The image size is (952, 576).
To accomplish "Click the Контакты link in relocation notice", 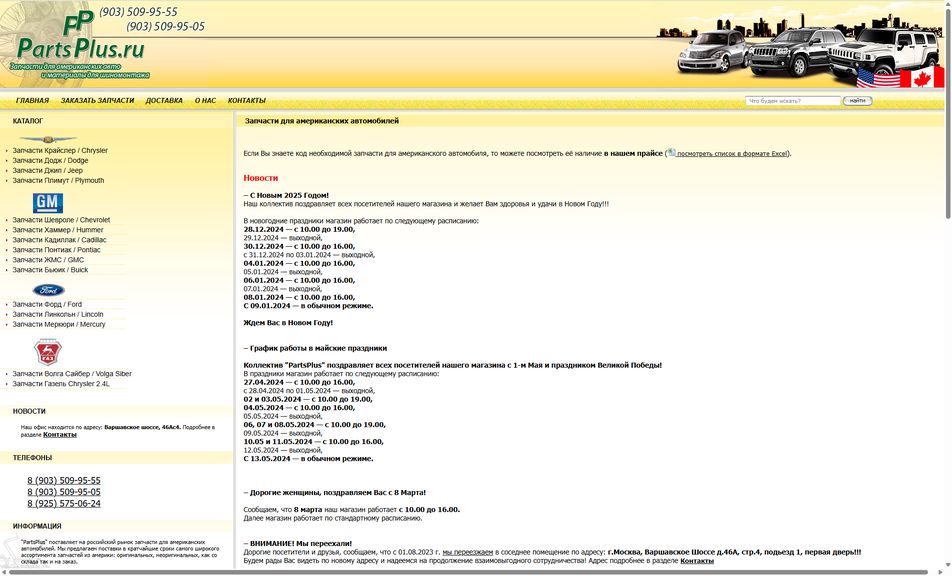I will pos(697,561).
